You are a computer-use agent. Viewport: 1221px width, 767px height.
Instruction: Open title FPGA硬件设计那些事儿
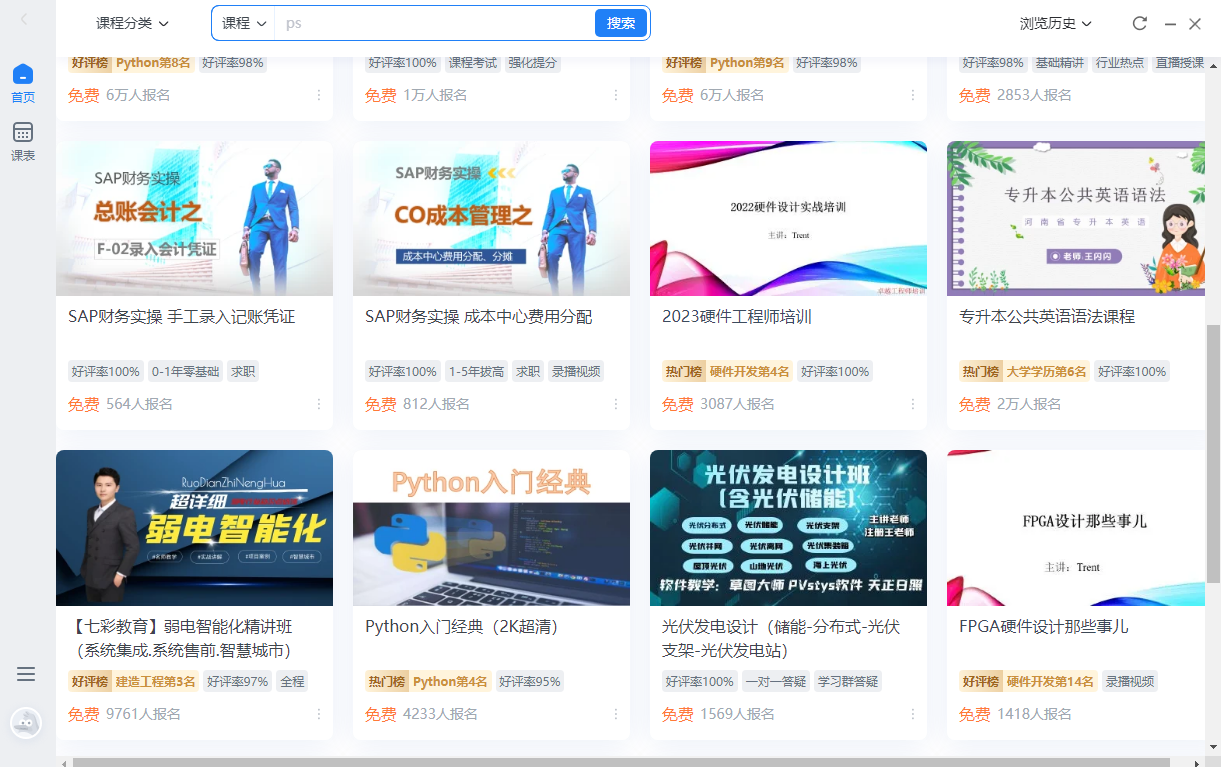(x=1044, y=627)
